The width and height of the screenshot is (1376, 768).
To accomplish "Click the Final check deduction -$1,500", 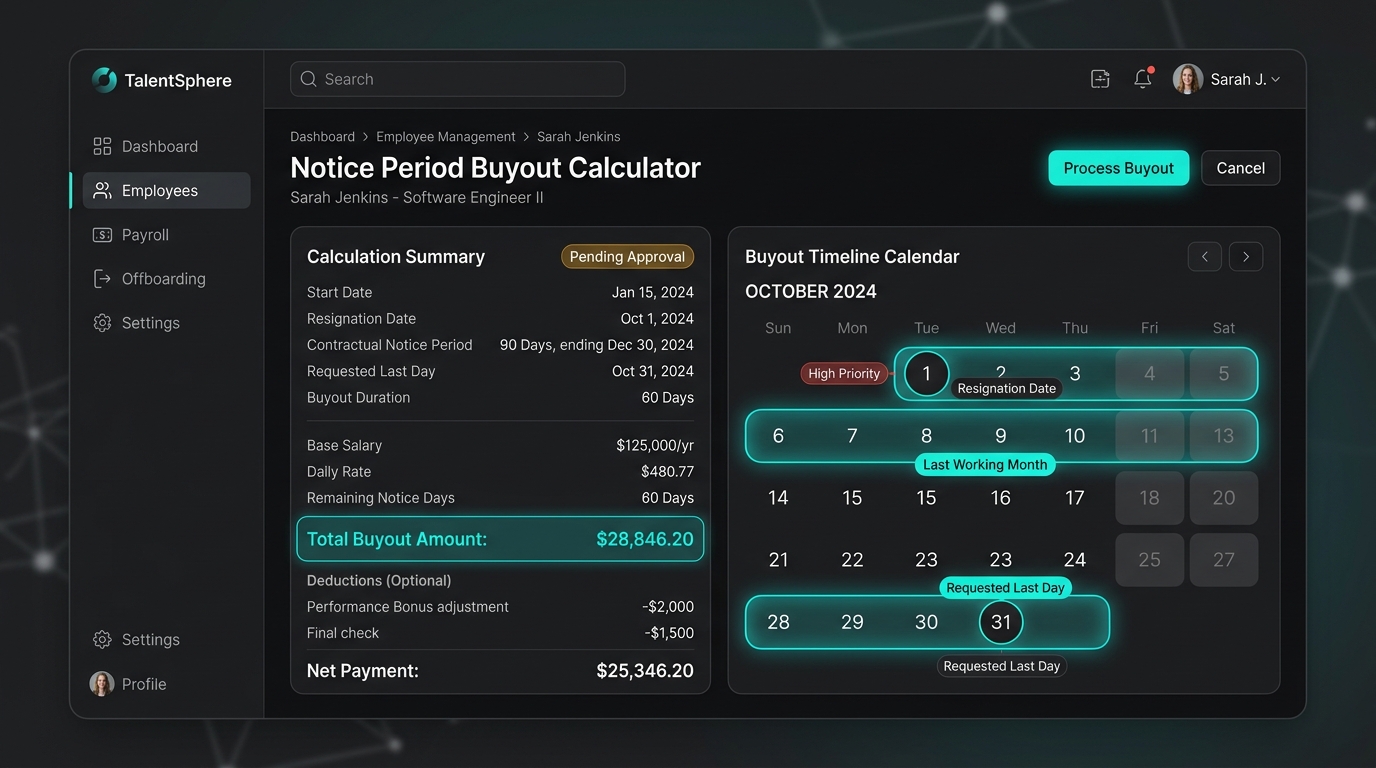I will click(669, 633).
